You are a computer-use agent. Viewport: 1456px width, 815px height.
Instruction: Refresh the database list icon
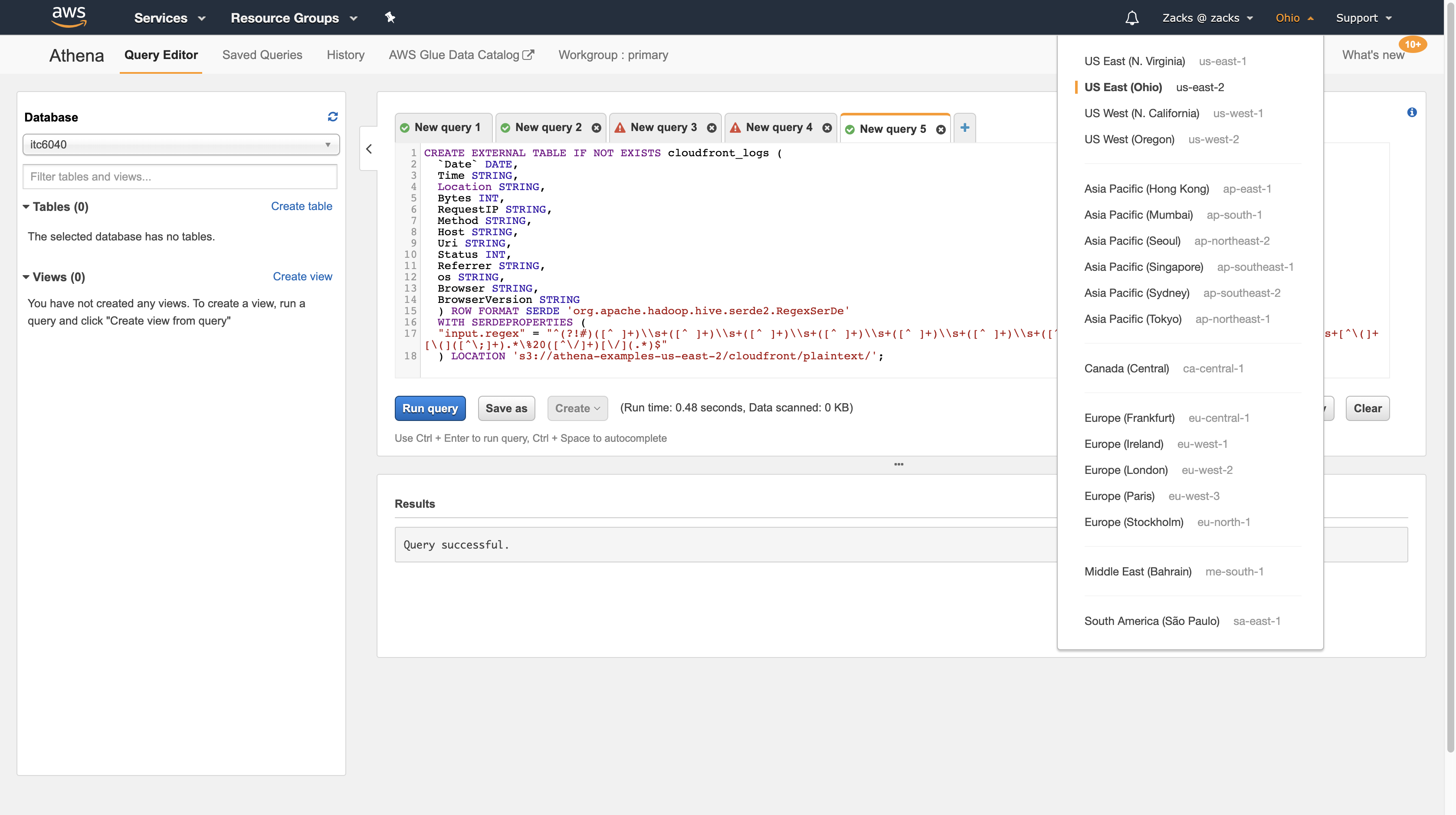point(332,116)
